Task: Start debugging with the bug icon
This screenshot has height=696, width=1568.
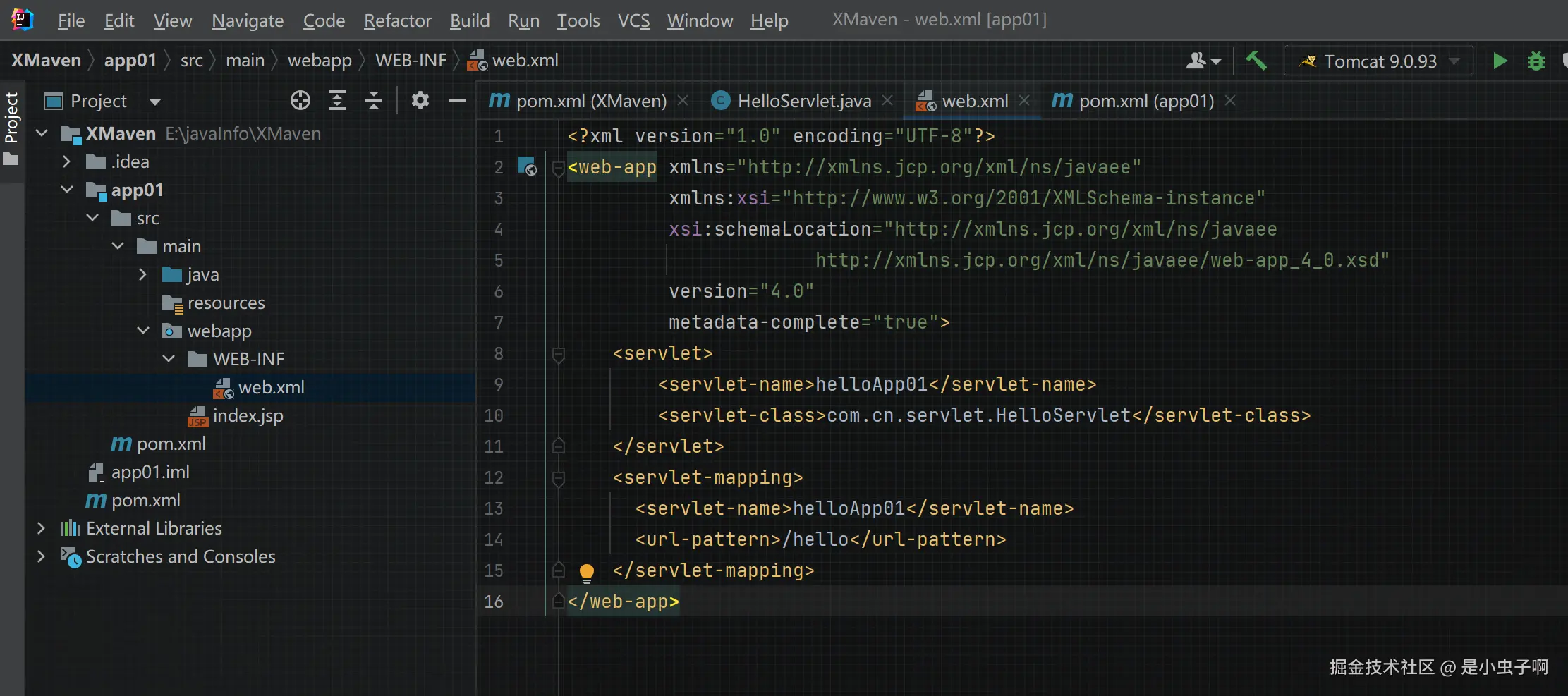Action: (x=1536, y=61)
